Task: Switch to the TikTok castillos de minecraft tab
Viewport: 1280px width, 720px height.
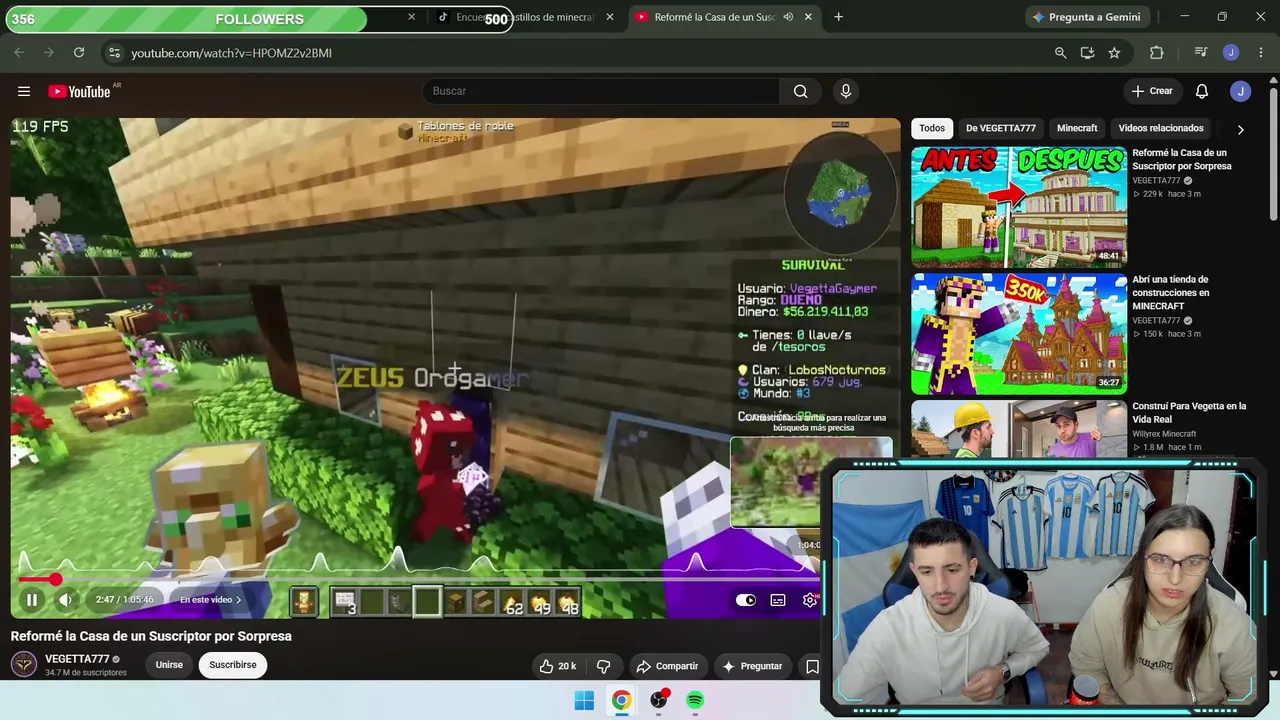Action: click(526, 17)
